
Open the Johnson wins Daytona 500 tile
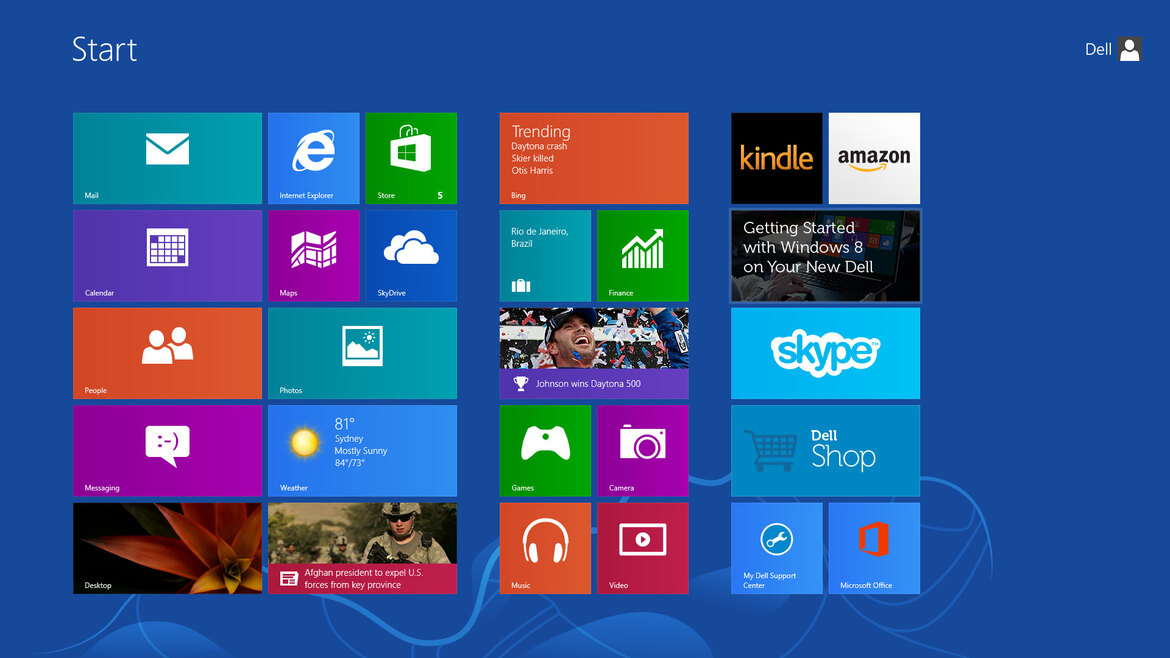click(594, 353)
